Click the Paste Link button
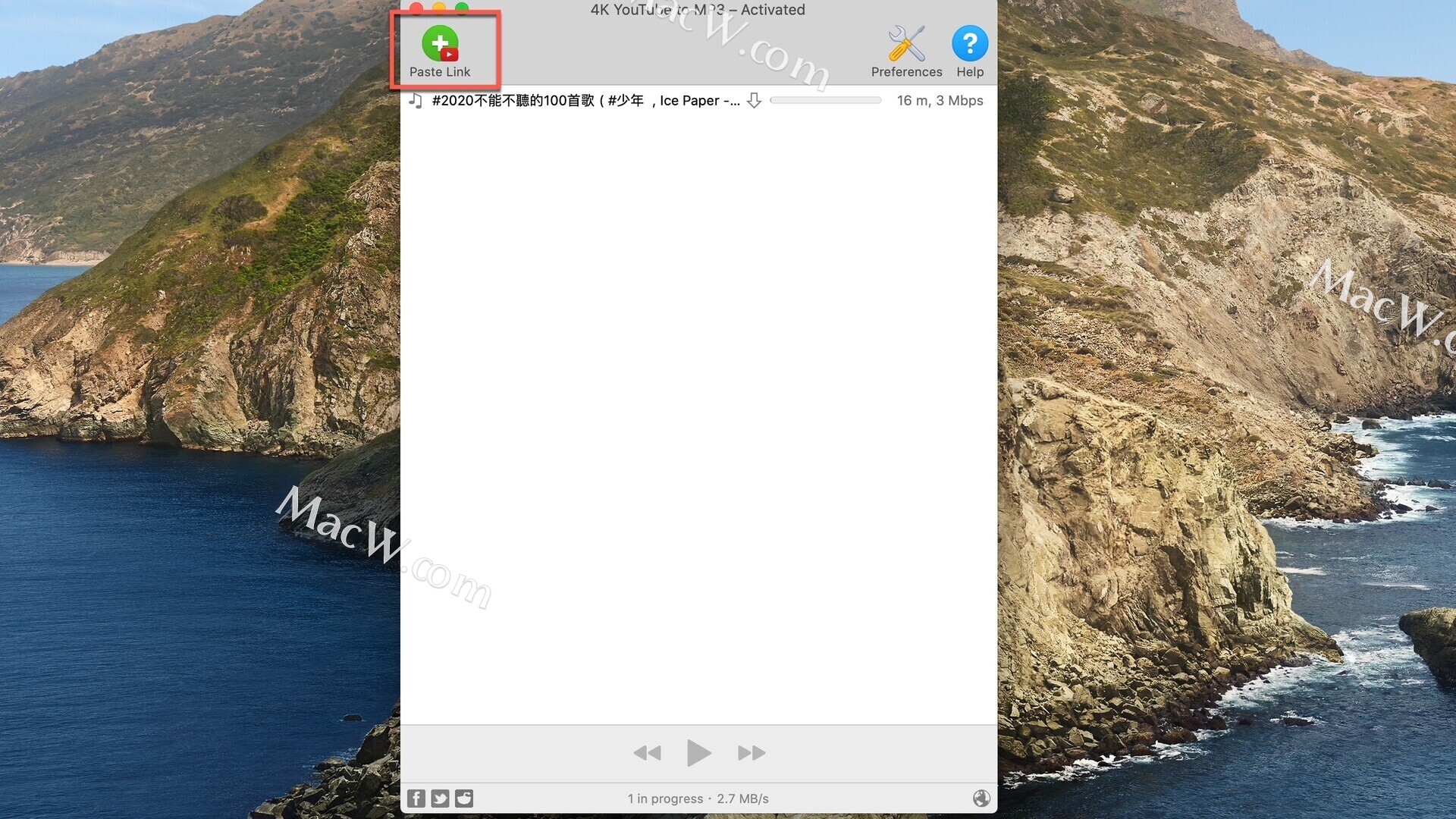Screen dimensions: 1456x819 [440, 51]
